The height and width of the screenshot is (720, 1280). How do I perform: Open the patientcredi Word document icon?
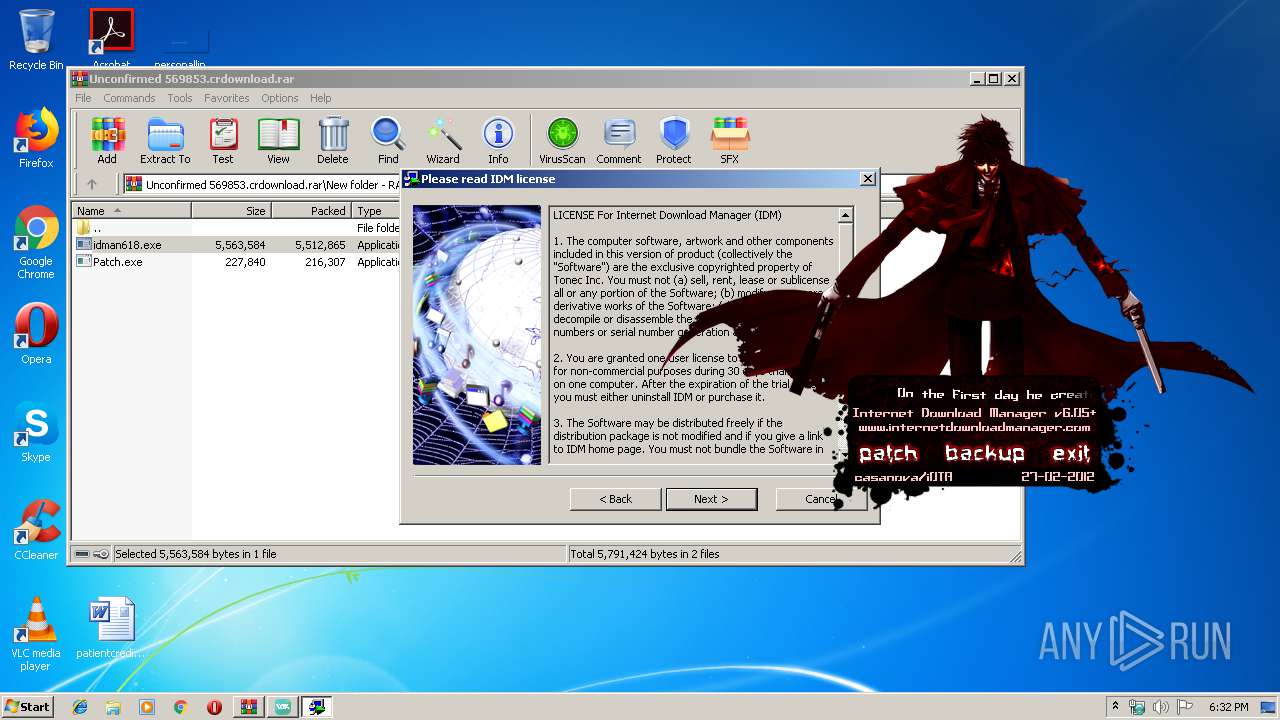[111, 628]
